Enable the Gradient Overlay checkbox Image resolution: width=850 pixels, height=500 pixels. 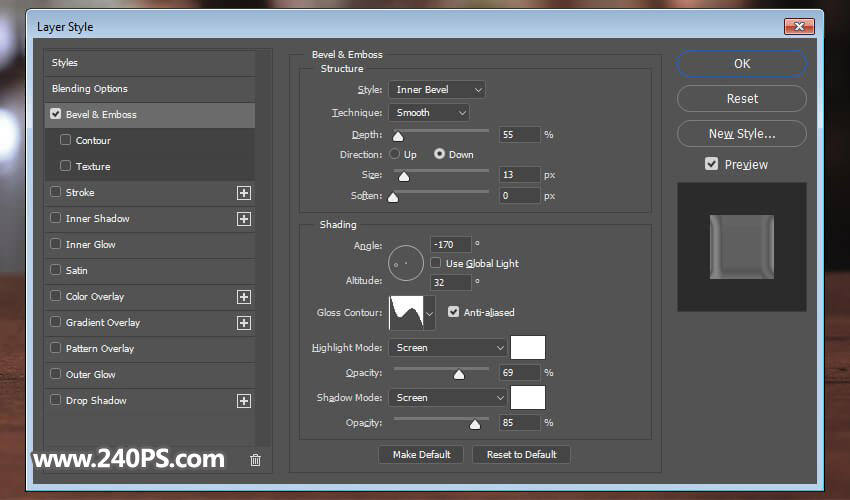point(55,322)
